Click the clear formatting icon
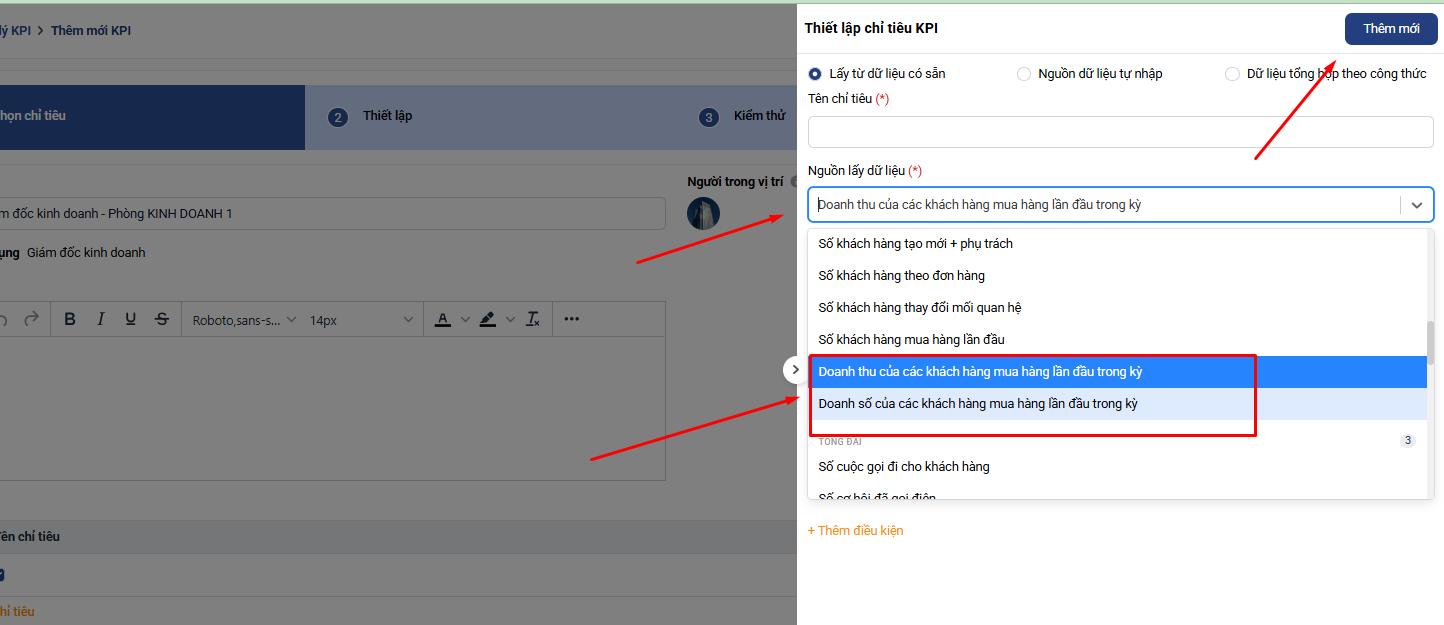 coord(533,320)
